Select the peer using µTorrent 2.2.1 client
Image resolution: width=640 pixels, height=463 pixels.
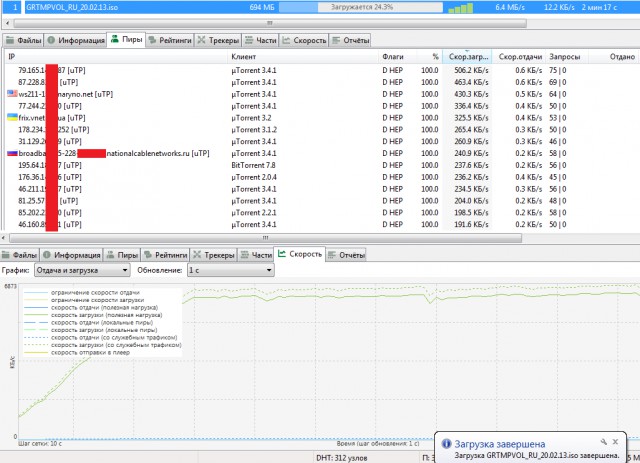coord(322,212)
